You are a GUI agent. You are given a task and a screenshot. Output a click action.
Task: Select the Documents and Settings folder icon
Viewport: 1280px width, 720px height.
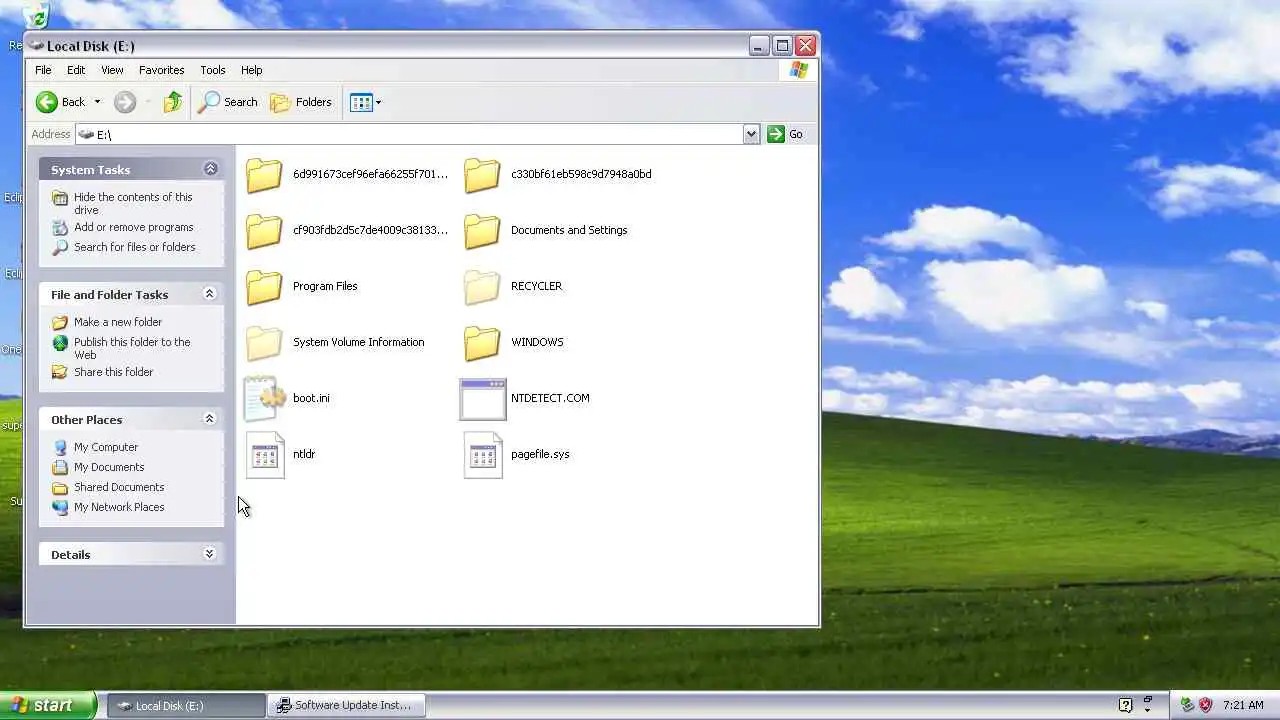[x=482, y=230]
